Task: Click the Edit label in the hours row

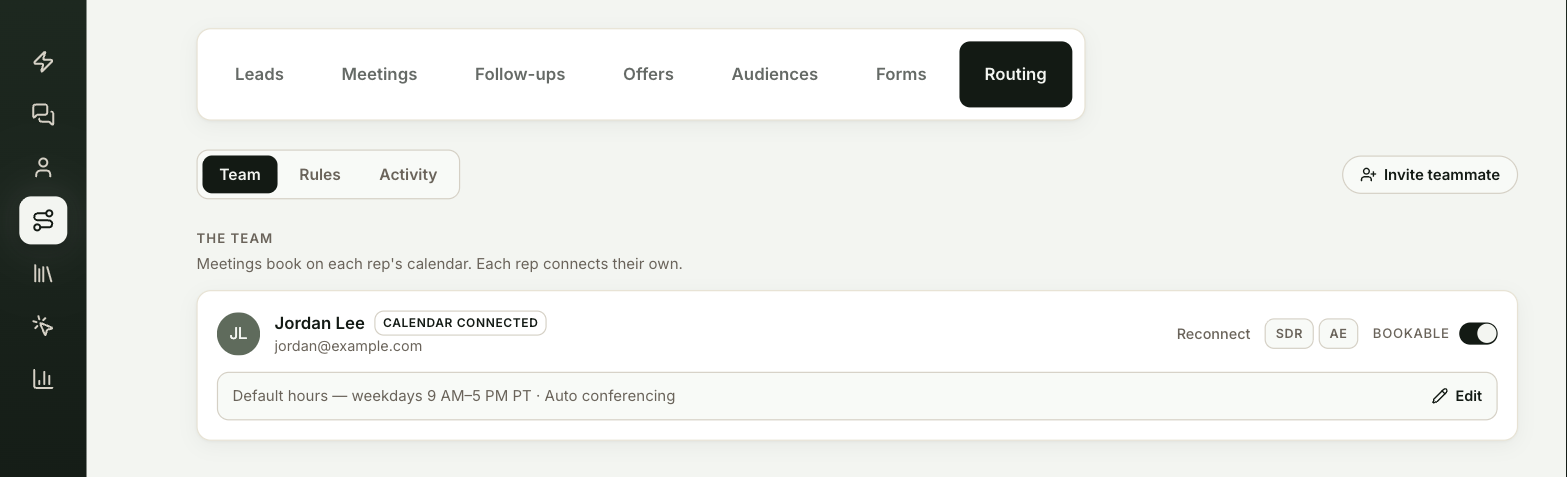Action: point(1468,396)
